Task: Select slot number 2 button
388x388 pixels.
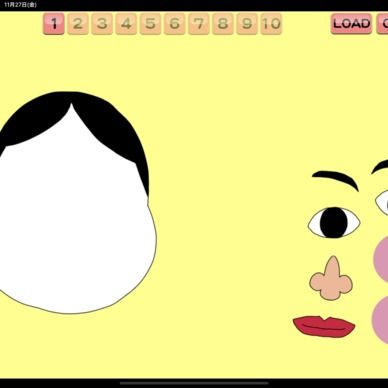Action: click(x=78, y=24)
